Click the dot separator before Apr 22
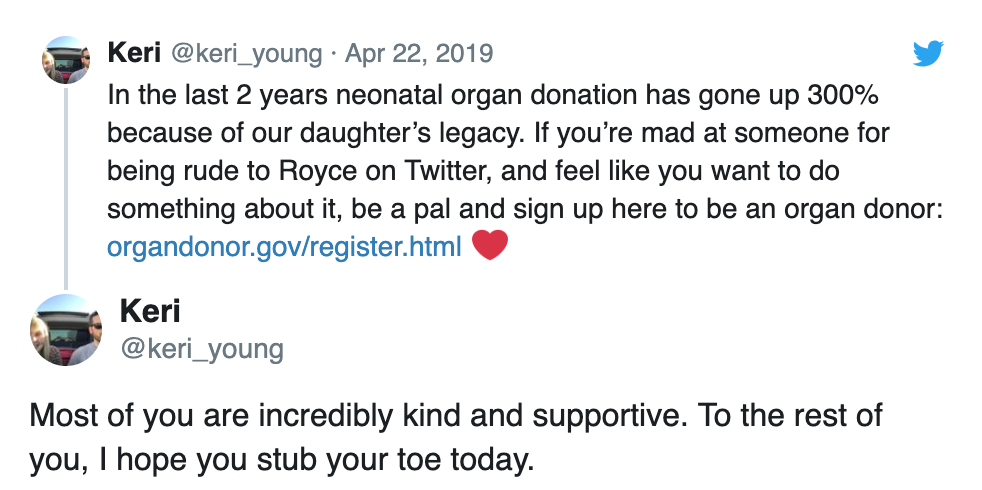The height and width of the screenshot is (490, 982). point(334,55)
